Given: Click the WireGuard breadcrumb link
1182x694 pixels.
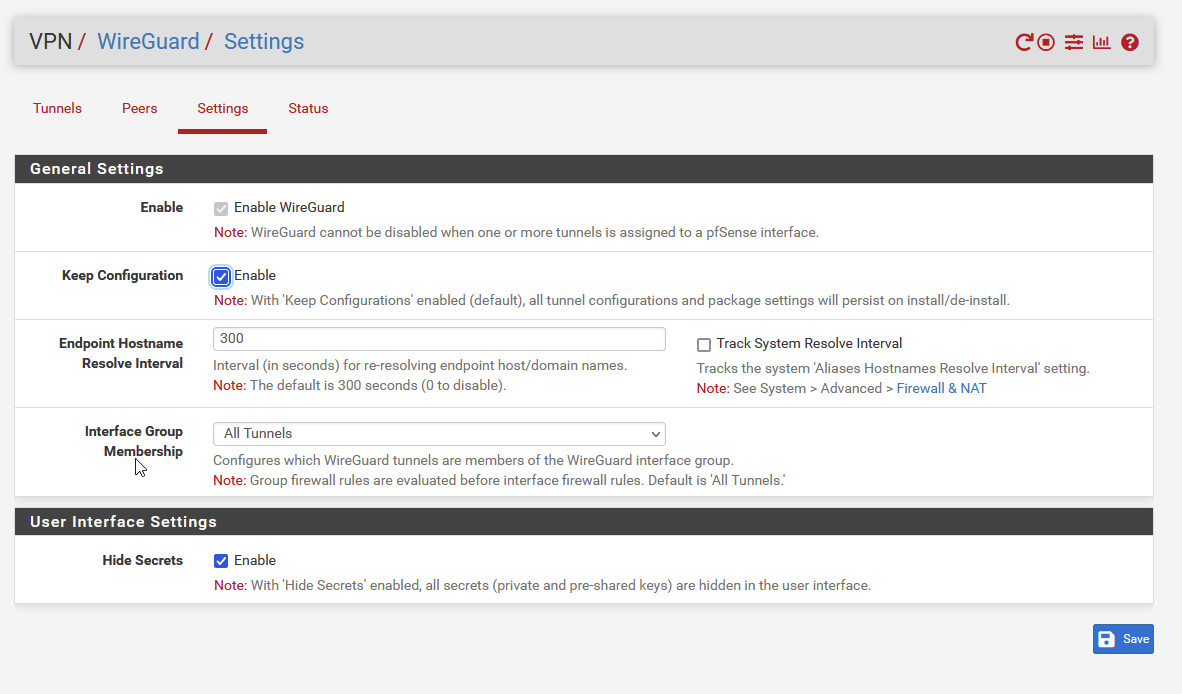Looking at the screenshot, I should (148, 42).
